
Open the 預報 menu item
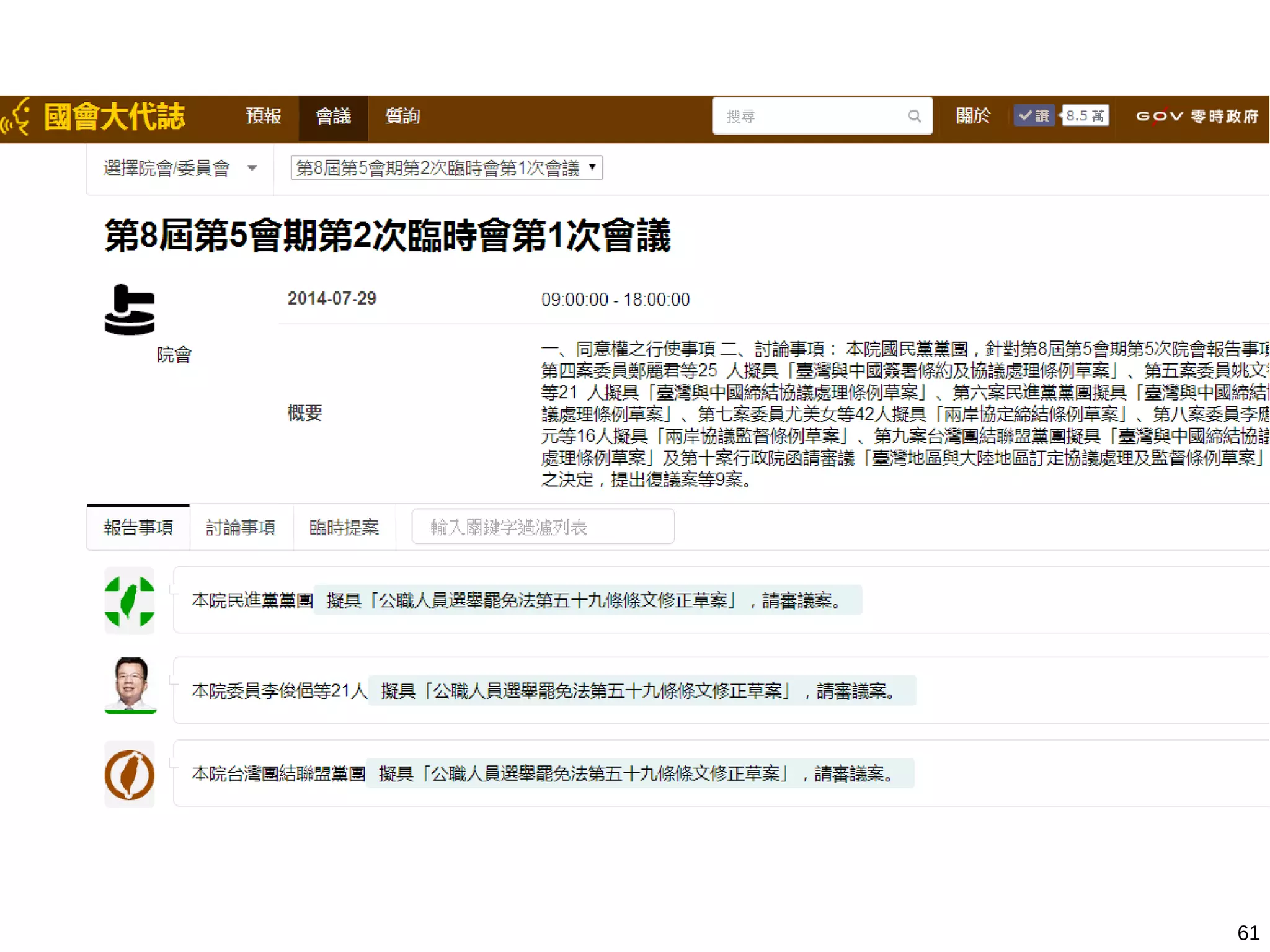coord(263,116)
